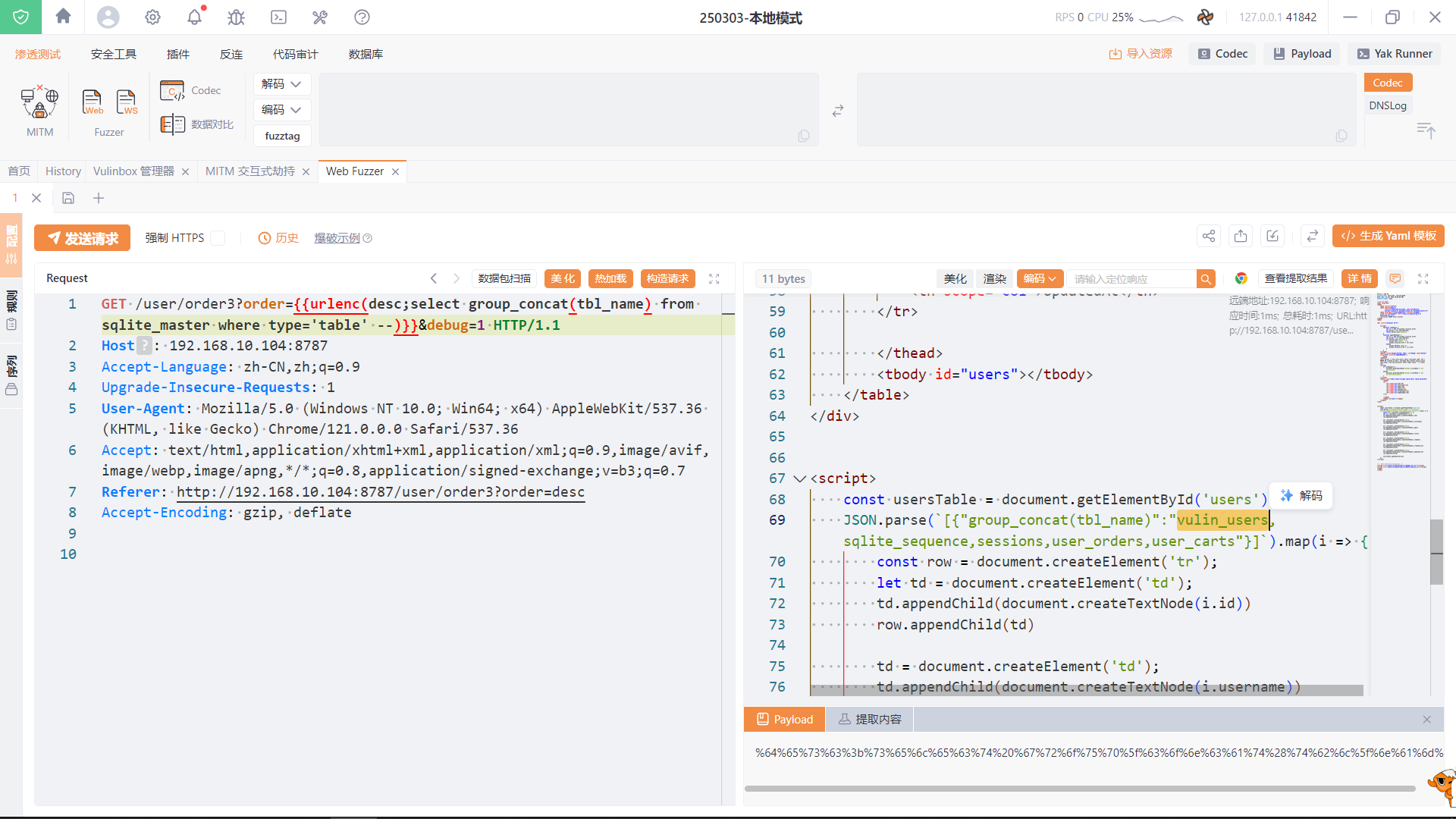Open the 代码审计 menu
Image resolution: width=1456 pixels, height=819 pixels.
[295, 54]
